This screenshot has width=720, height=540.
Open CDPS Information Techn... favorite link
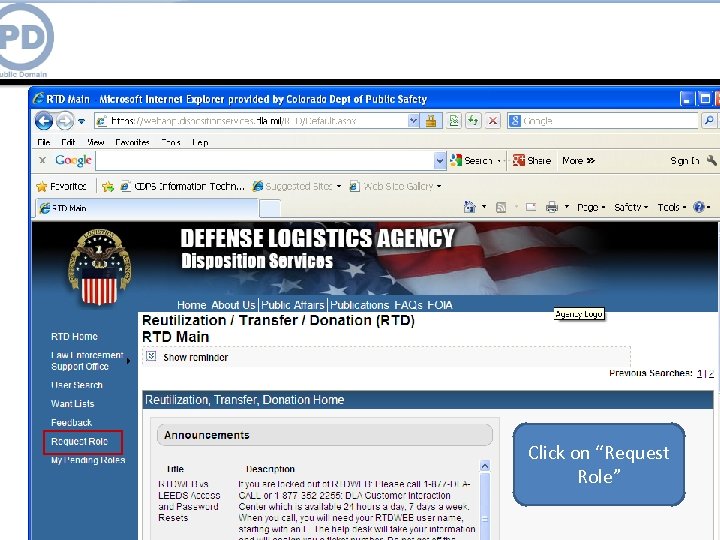point(182,186)
